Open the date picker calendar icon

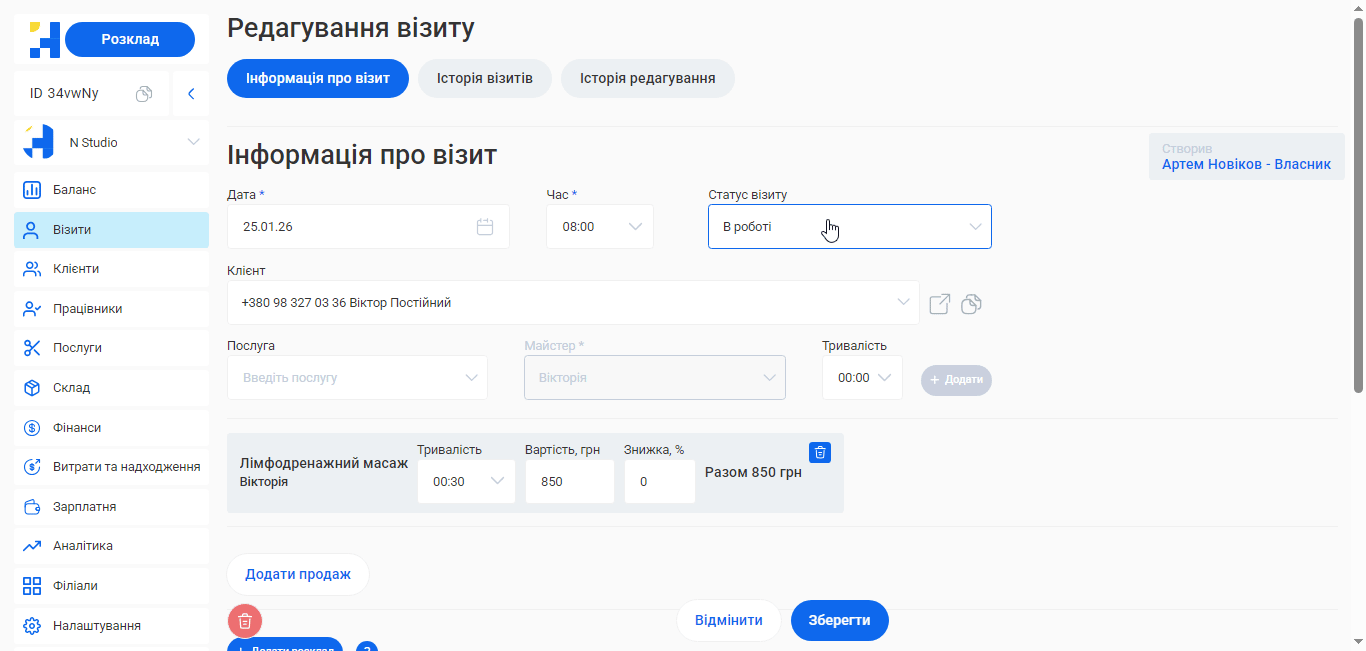[485, 226]
